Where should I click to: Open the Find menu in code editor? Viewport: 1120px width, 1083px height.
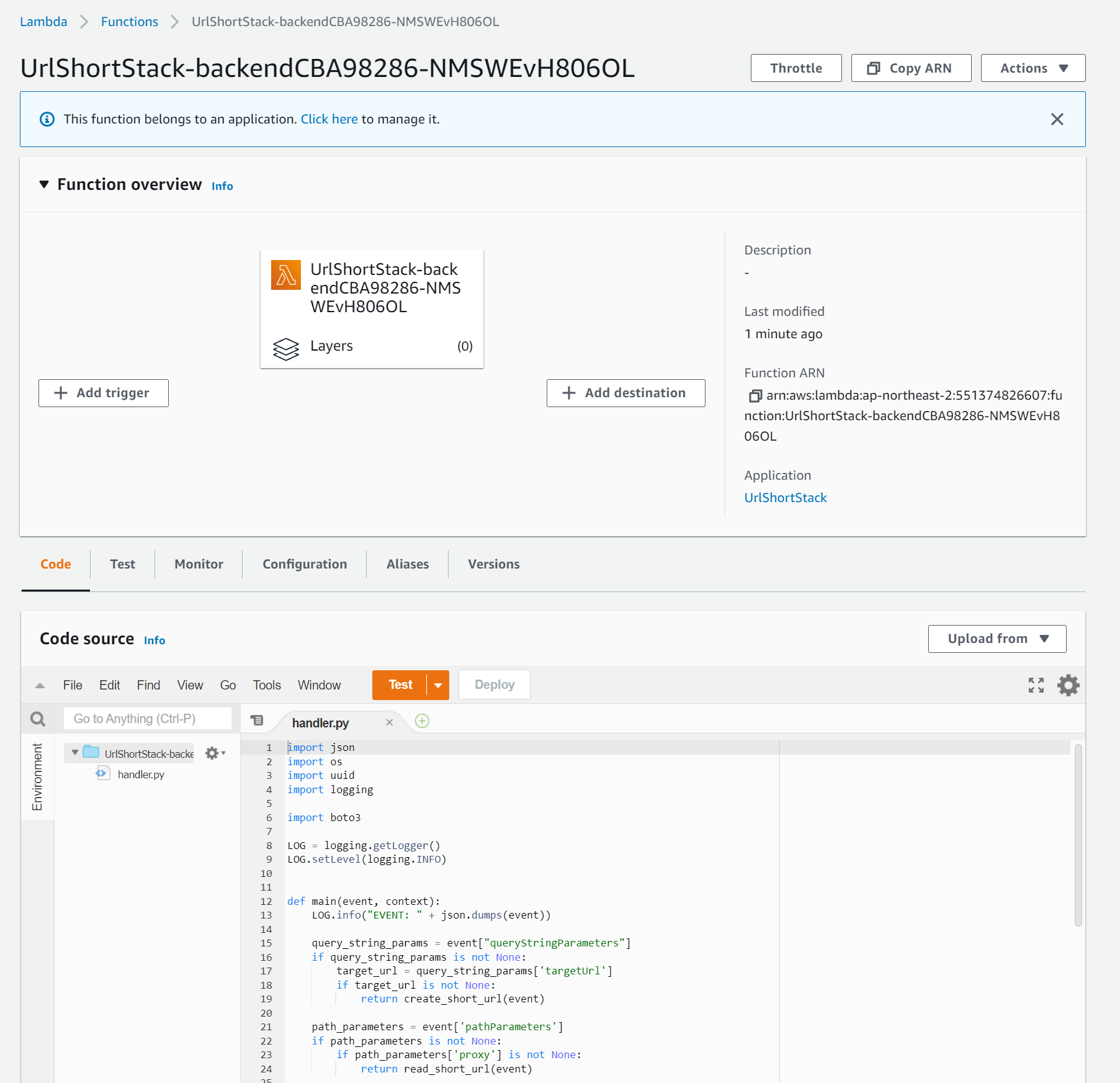pos(148,685)
